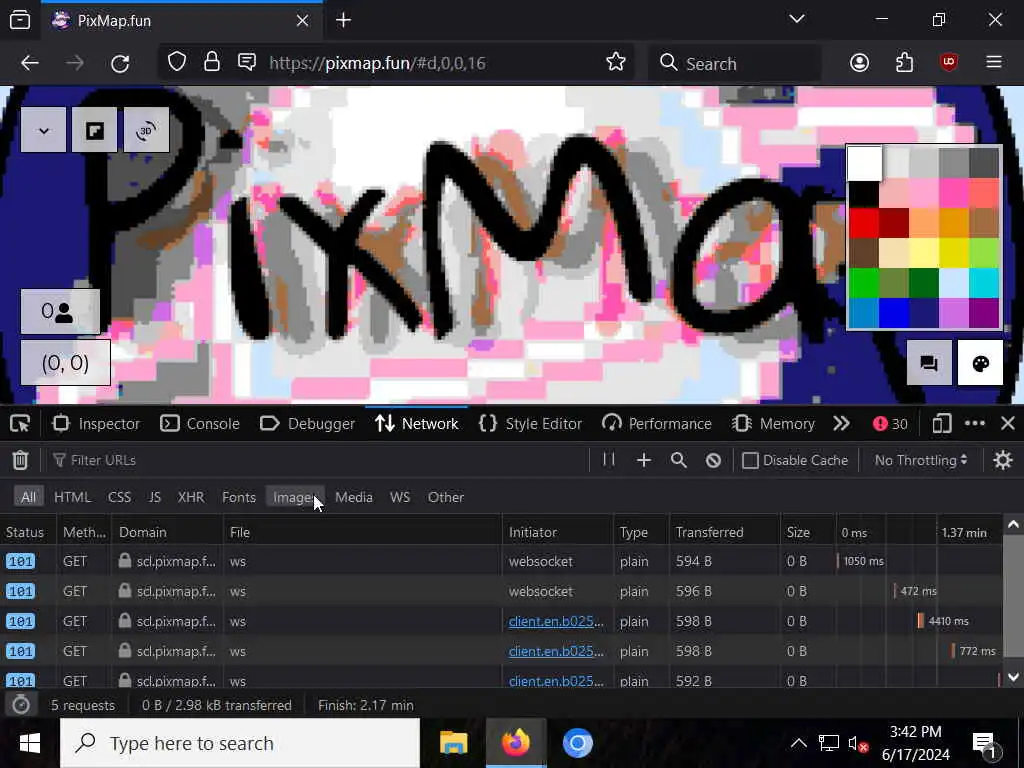Screen dimensions: 1024x768
Task: Select the cyan color swatch
Action: [984, 283]
